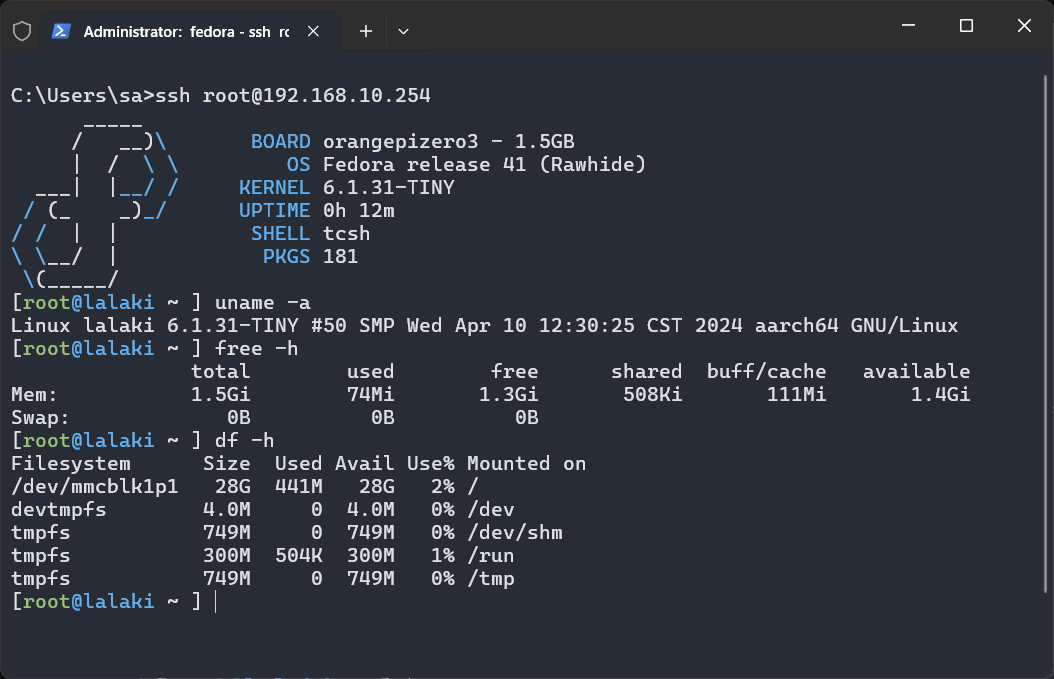Click '441M' used disk value
1054x679 pixels.
[x=298, y=486]
